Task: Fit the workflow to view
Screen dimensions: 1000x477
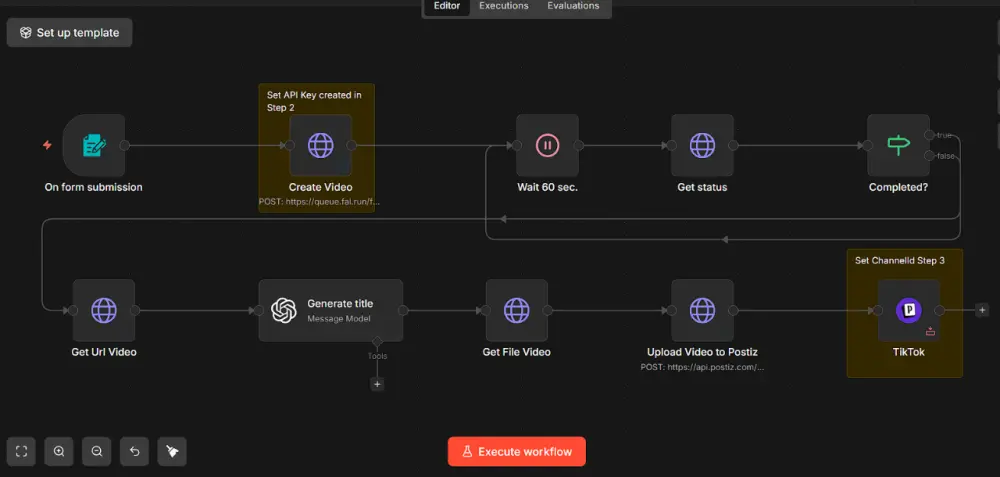Action: coord(22,452)
